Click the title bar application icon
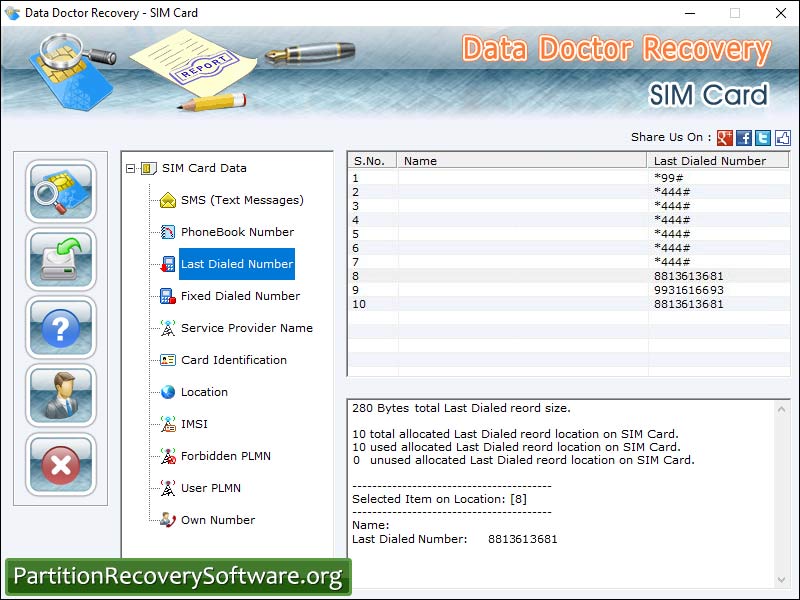The height and width of the screenshot is (600, 800). coord(12,13)
